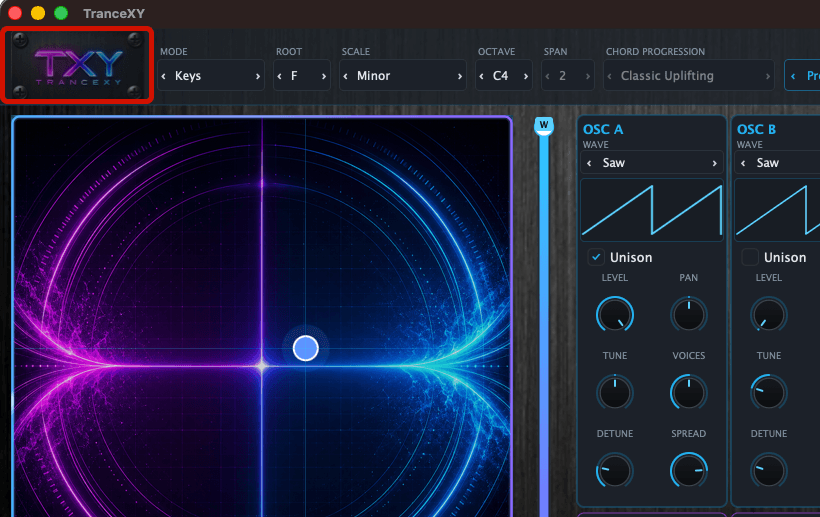Click the CHORD PROGRESSION label

[655, 52]
